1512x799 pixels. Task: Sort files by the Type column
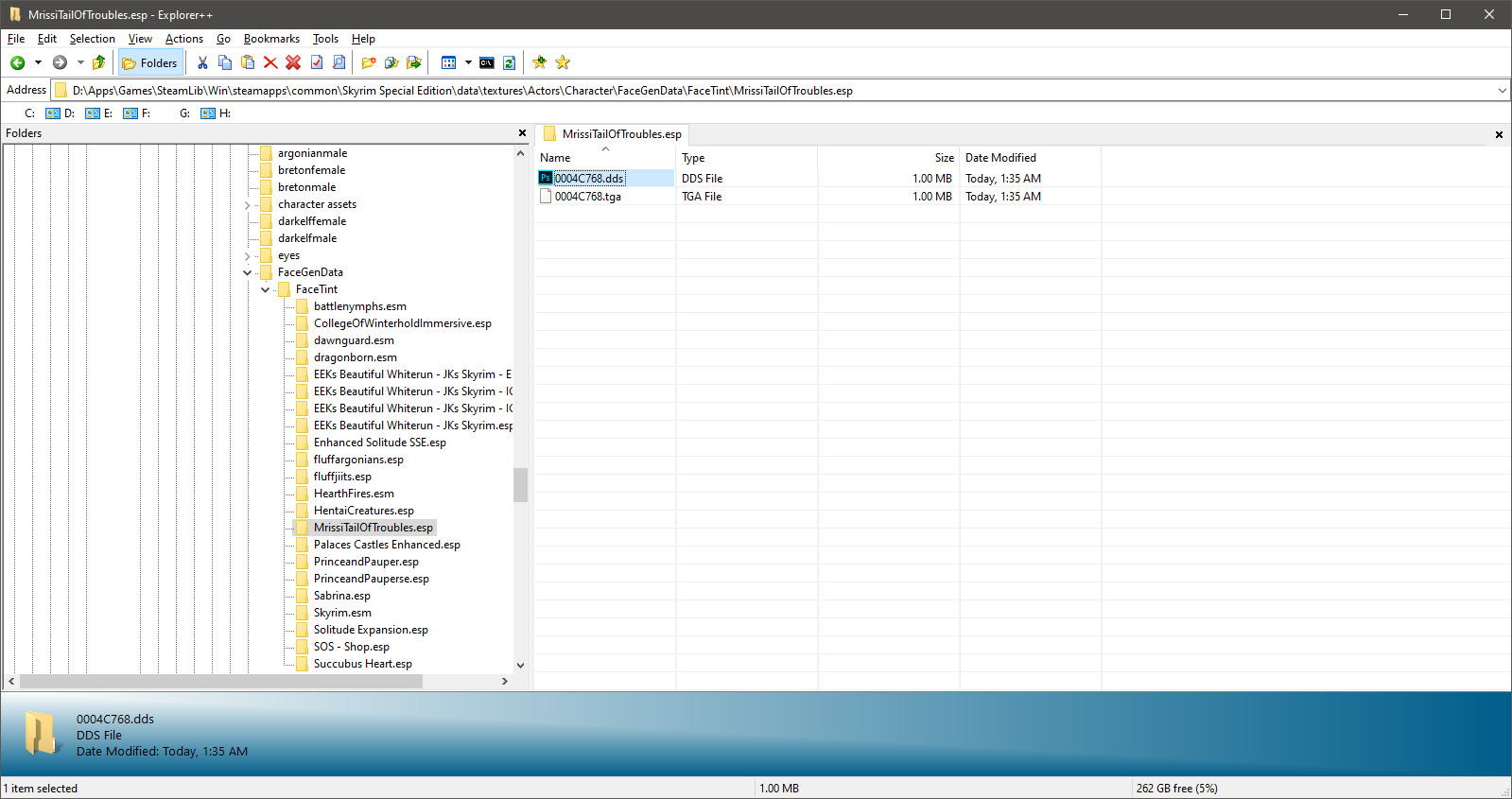pyautogui.click(x=747, y=158)
